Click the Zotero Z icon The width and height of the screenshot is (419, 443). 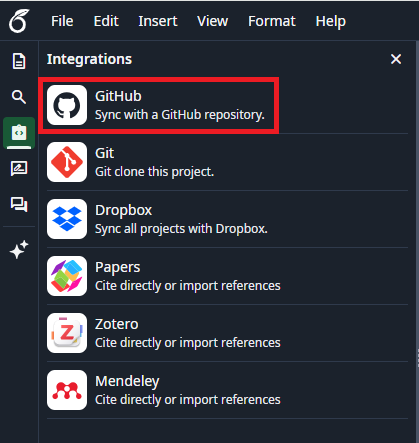click(x=67, y=333)
